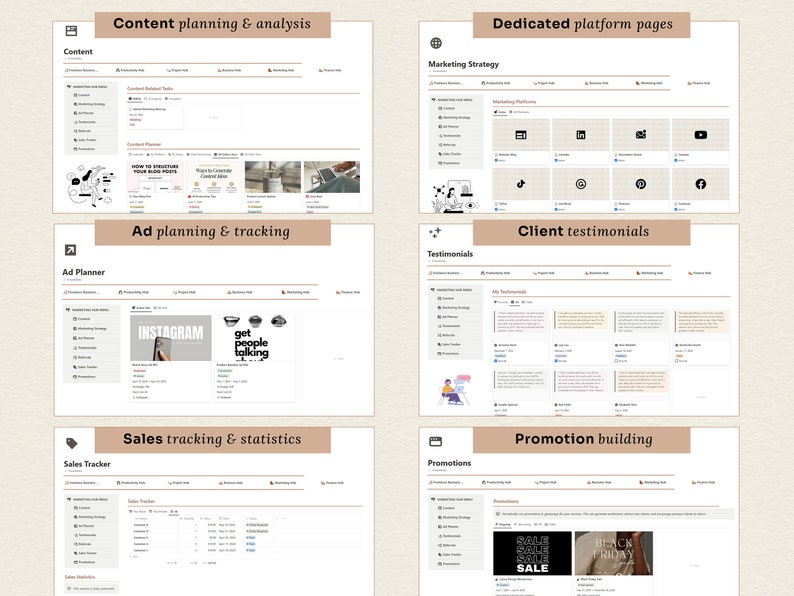The height and width of the screenshot is (596, 794).
Task: Click the Marketing Strategy globe icon
Action: 436,43
